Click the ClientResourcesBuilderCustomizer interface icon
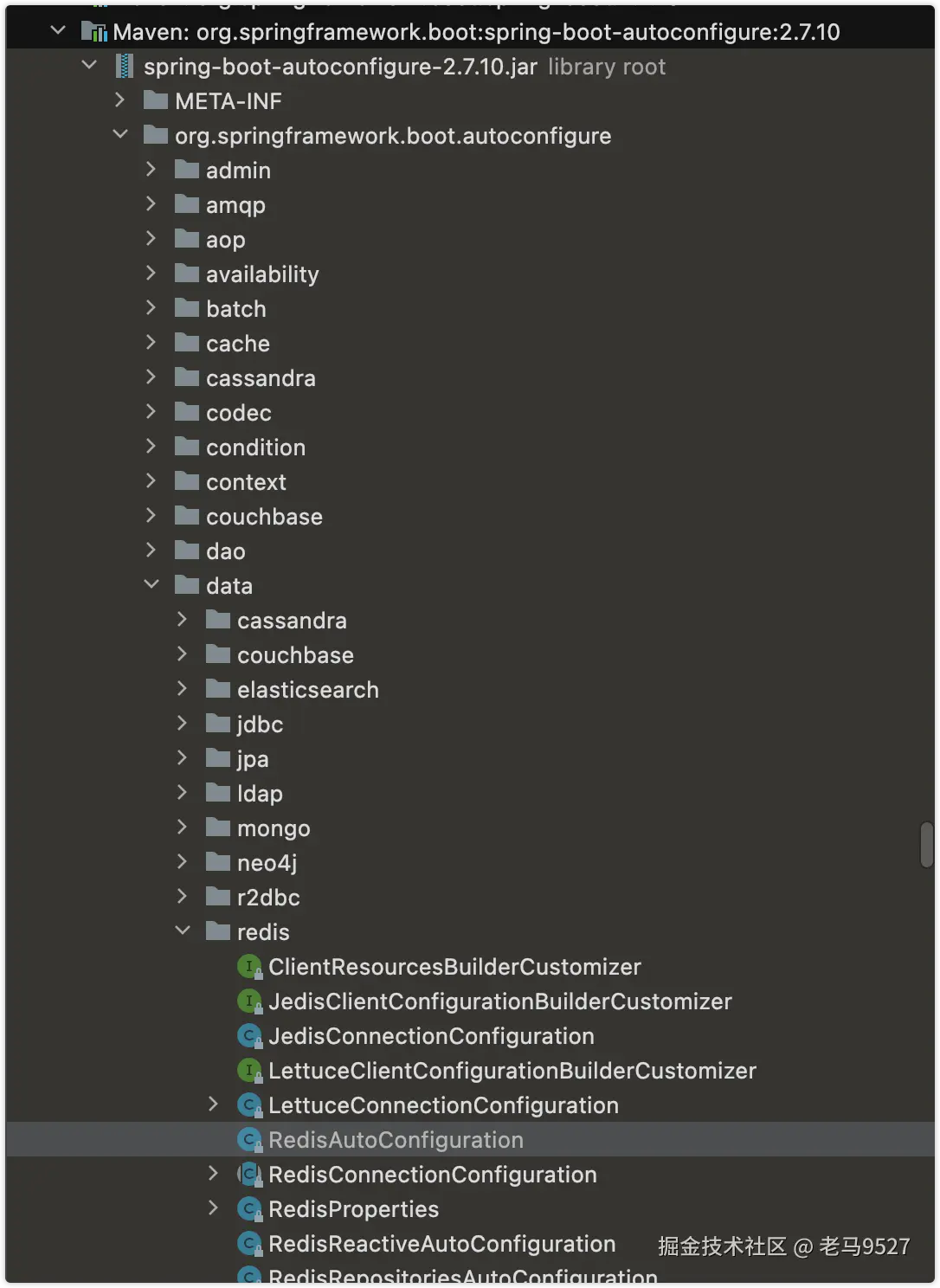Viewport: 940px width, 1288px height. (x=249, y=967)
